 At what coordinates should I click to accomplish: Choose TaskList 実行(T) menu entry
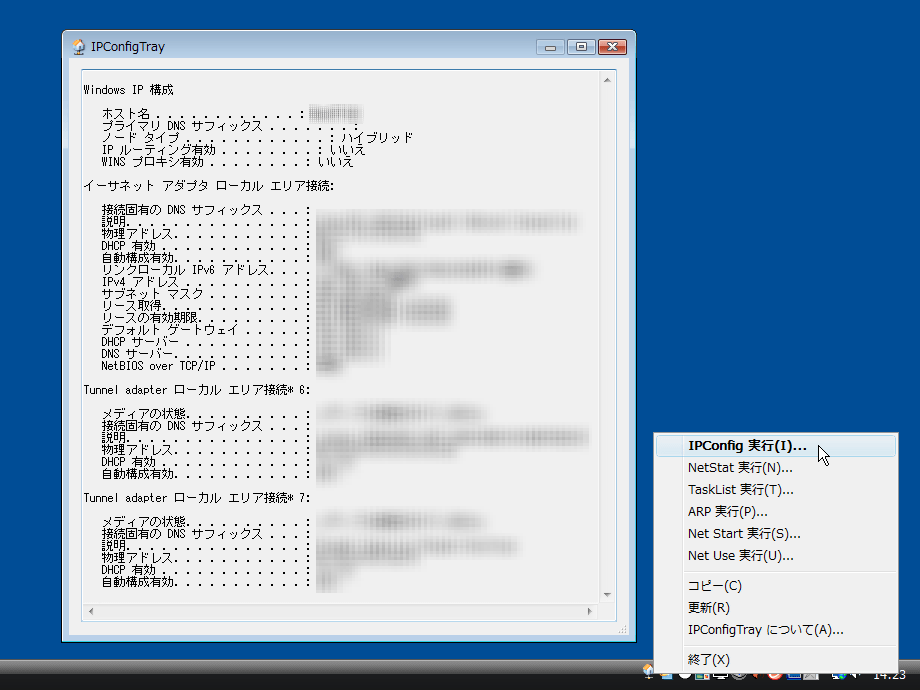pyautogui.click(x=740, y=490)
